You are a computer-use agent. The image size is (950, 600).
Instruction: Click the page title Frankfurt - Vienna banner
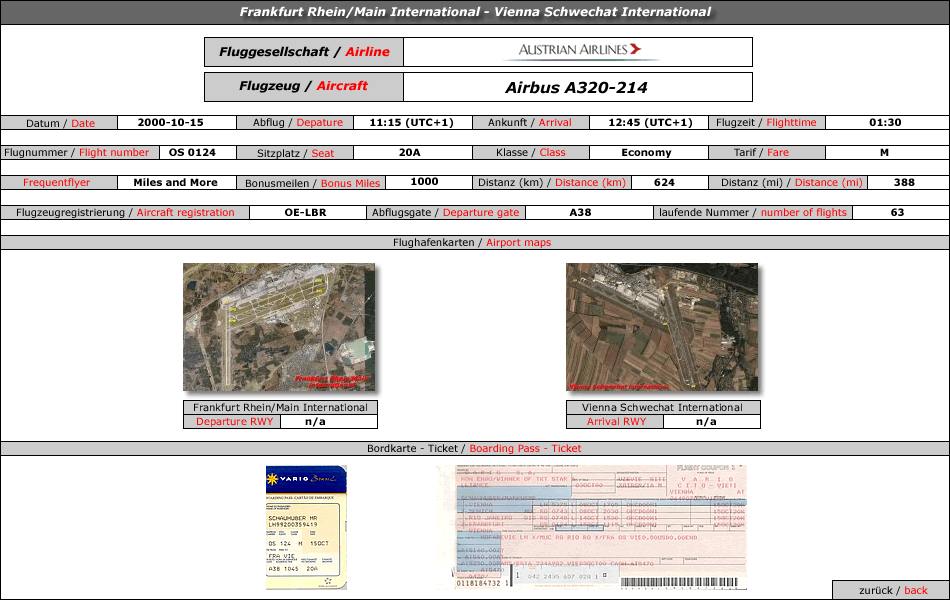click(475, 12)
